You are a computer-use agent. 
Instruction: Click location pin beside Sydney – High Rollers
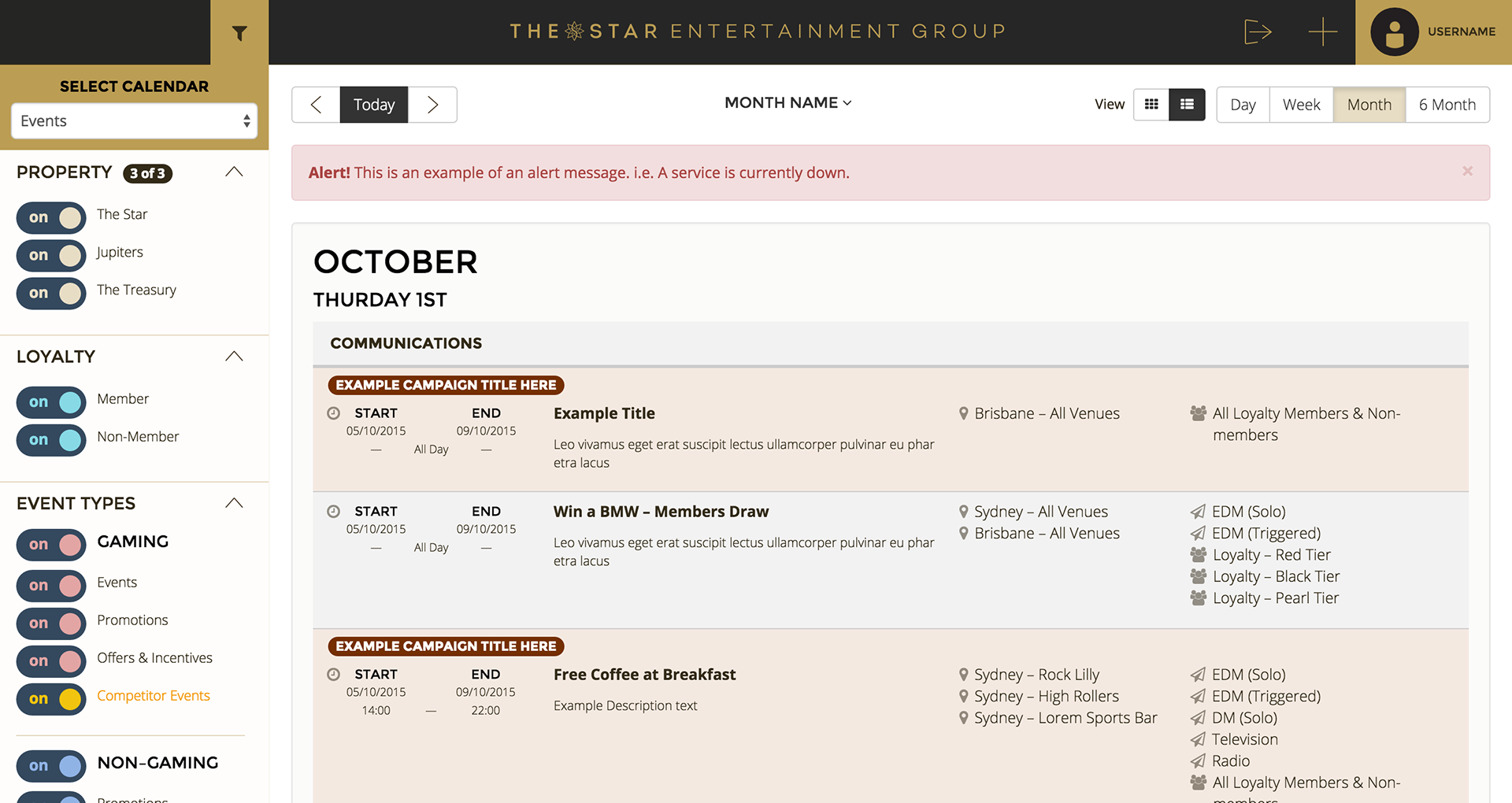coord(963,696)
